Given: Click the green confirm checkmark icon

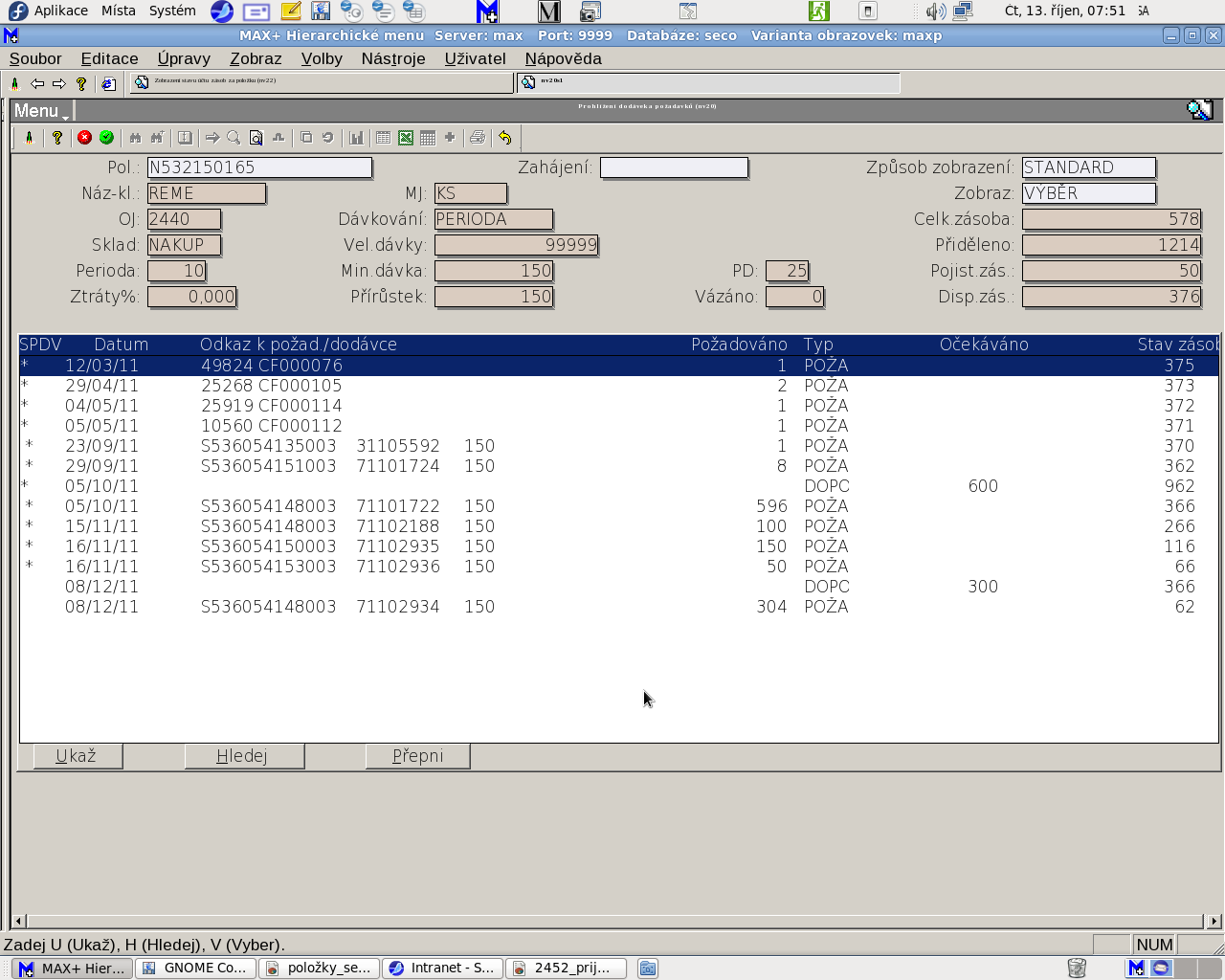Looking at the screenshot, I should 106,138.
